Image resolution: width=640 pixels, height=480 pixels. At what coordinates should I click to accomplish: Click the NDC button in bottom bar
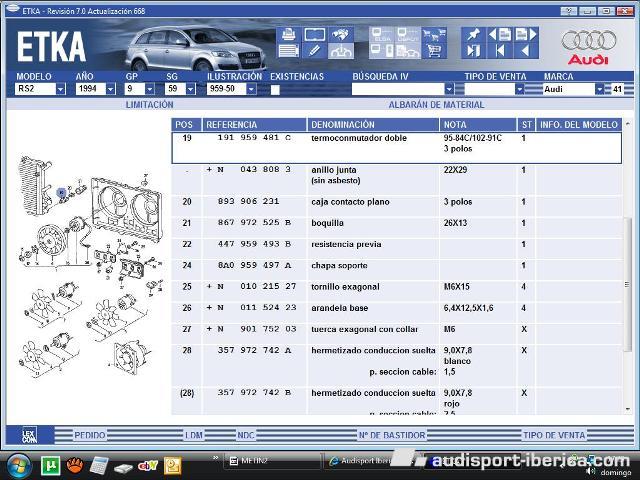[246, 435]
